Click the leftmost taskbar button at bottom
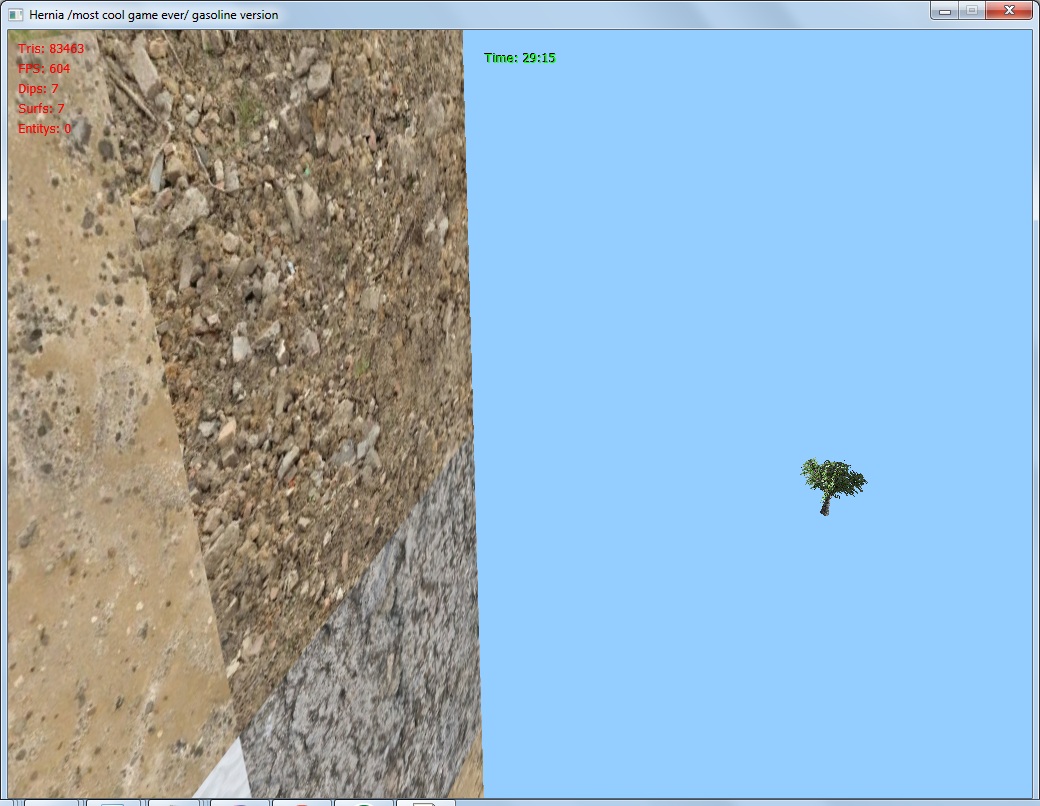This screenshot has width=1040, height=806. [x=52, y=802]
